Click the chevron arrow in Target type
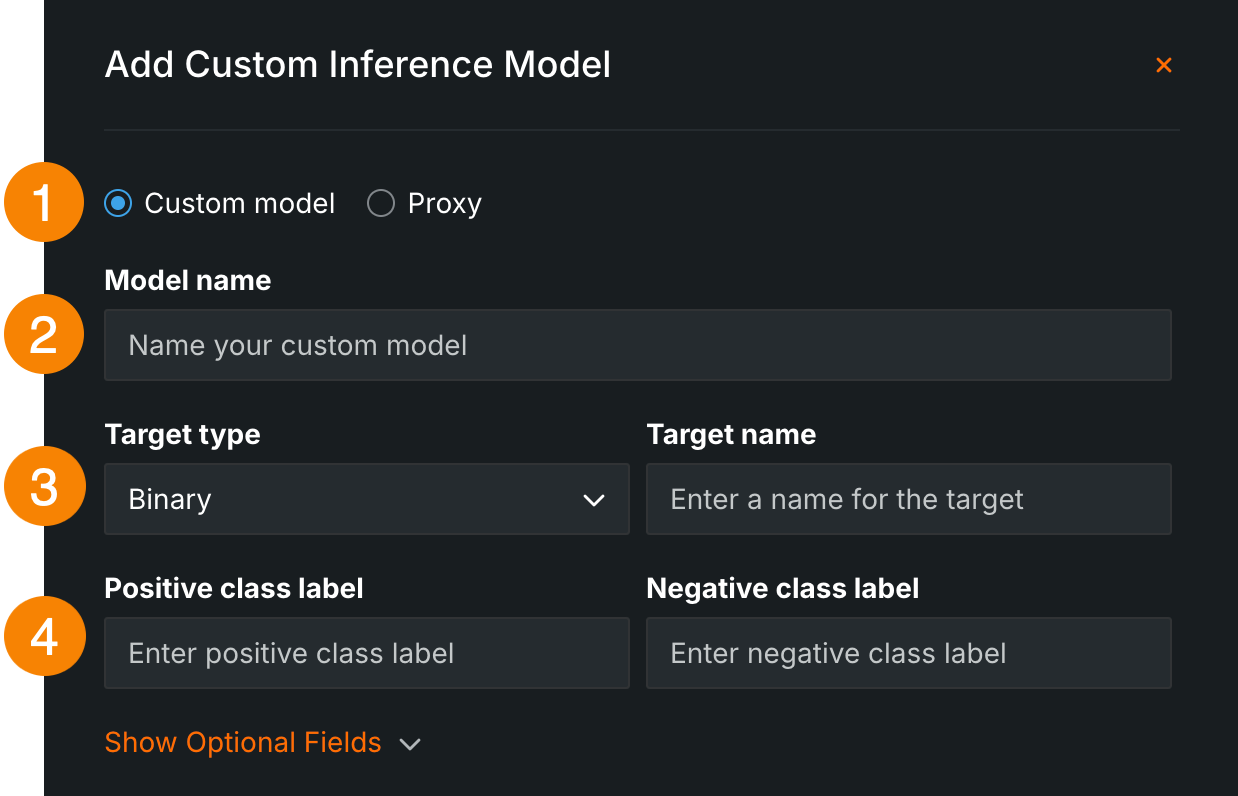 (594, 500)
